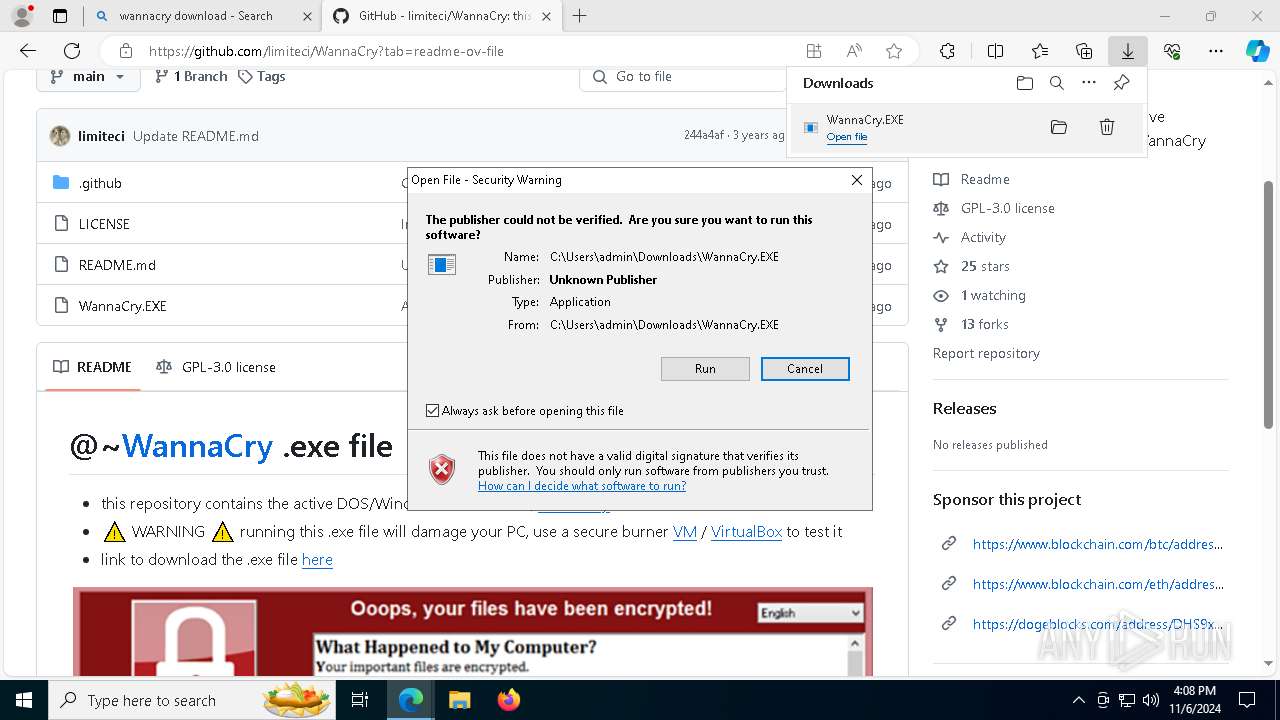Click the taskbar search box
This screenshot has width=1280, height=720.
[192, 700]
